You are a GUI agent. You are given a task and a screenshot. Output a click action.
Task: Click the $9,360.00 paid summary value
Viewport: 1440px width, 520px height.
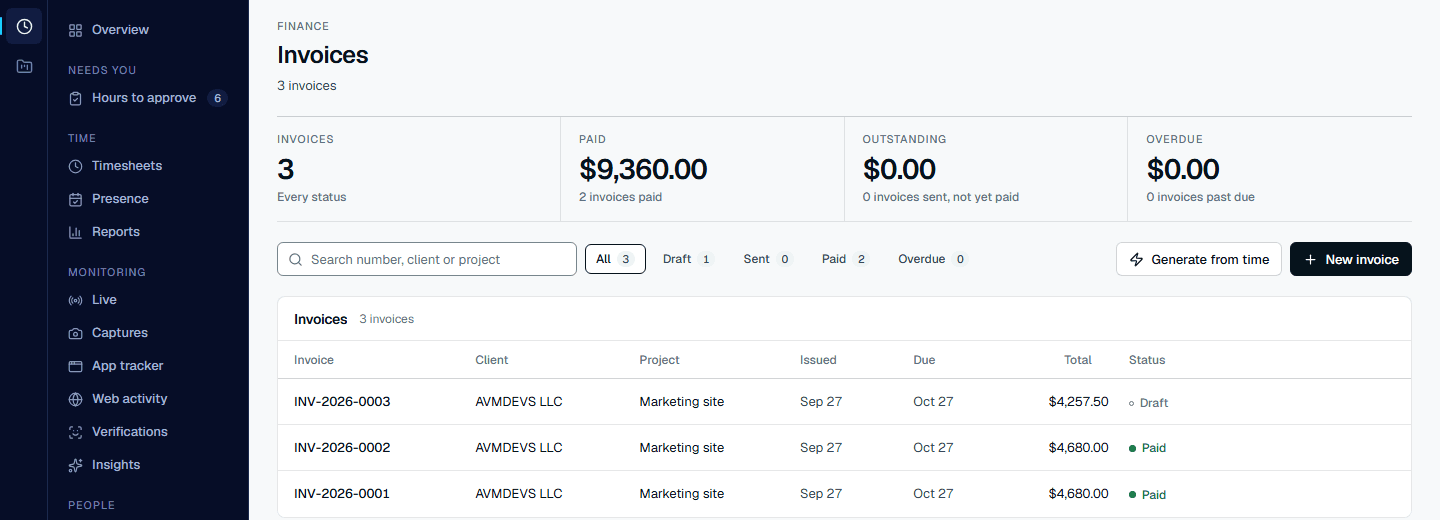tap(643, 169)
